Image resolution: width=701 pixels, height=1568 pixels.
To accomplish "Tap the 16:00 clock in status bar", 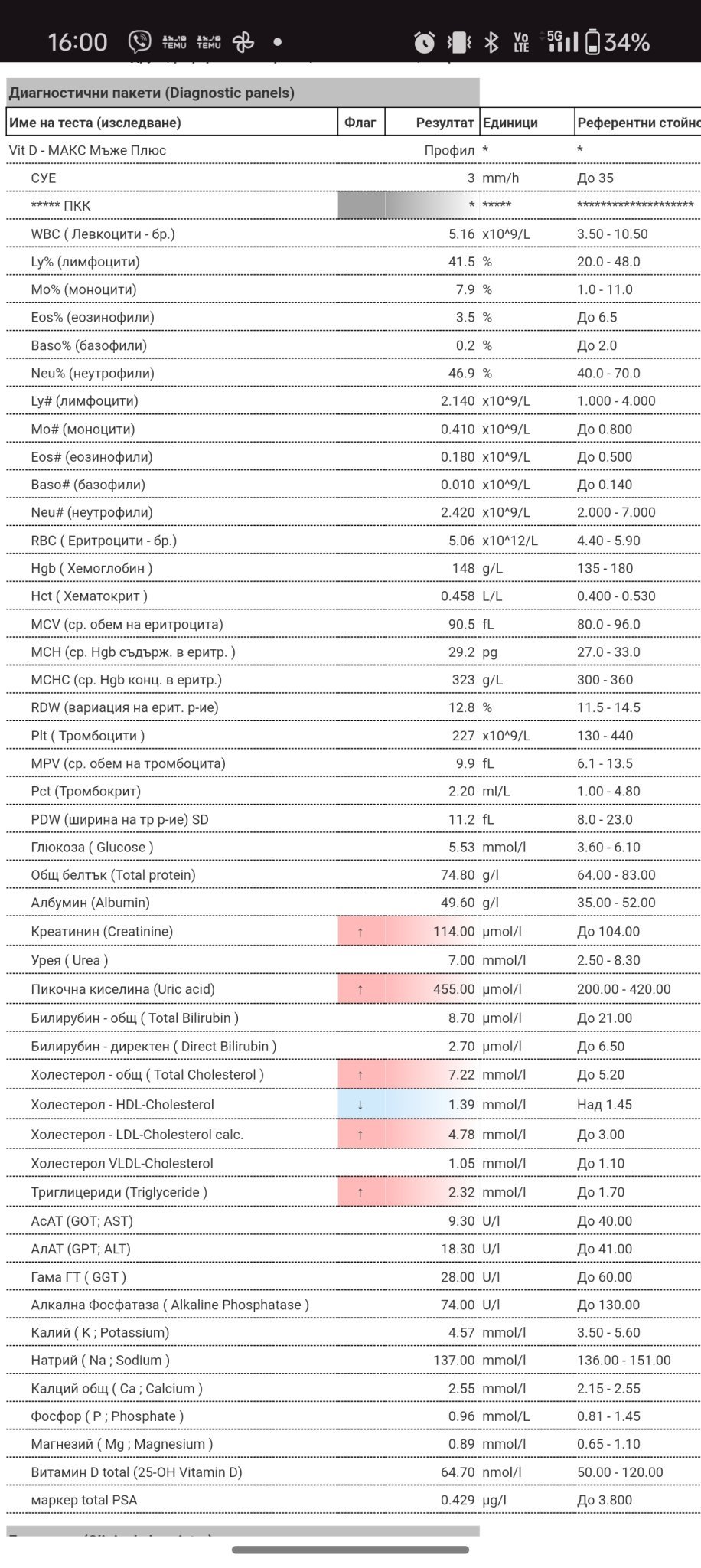I will click(77, 41).
